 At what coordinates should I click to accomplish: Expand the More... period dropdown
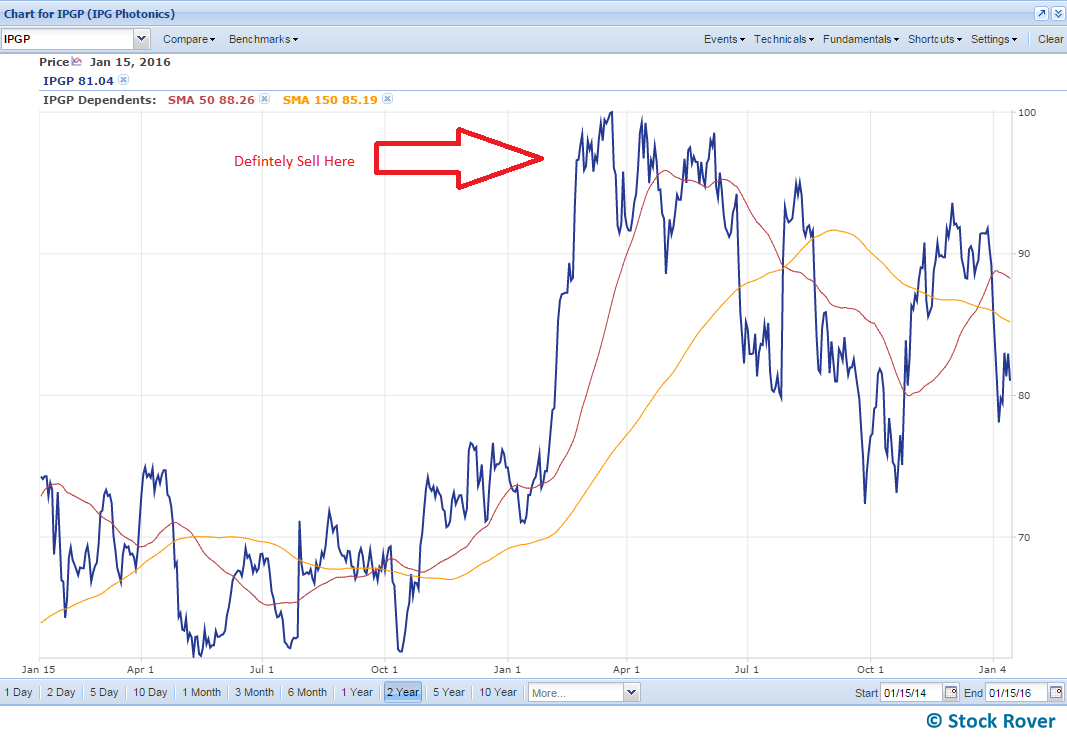pyautogui.click(x=631, y=693)
